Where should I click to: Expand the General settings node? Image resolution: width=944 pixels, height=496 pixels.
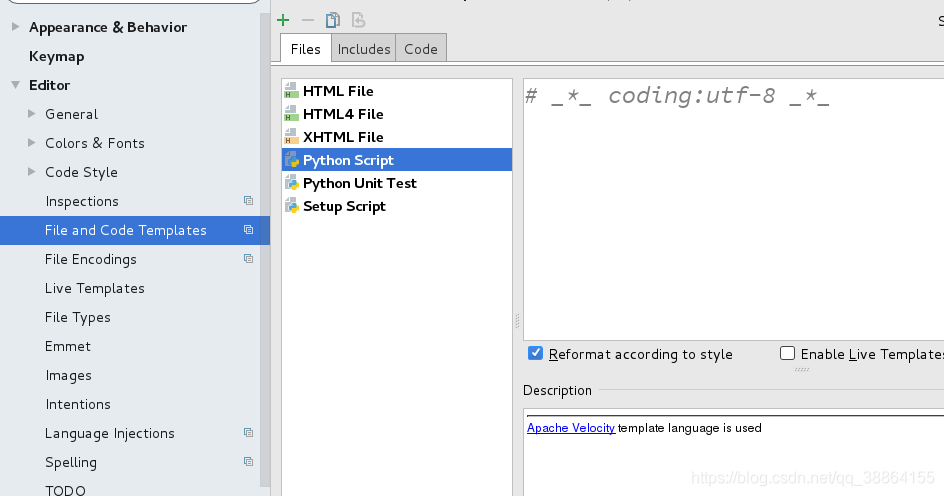(32, 113)
